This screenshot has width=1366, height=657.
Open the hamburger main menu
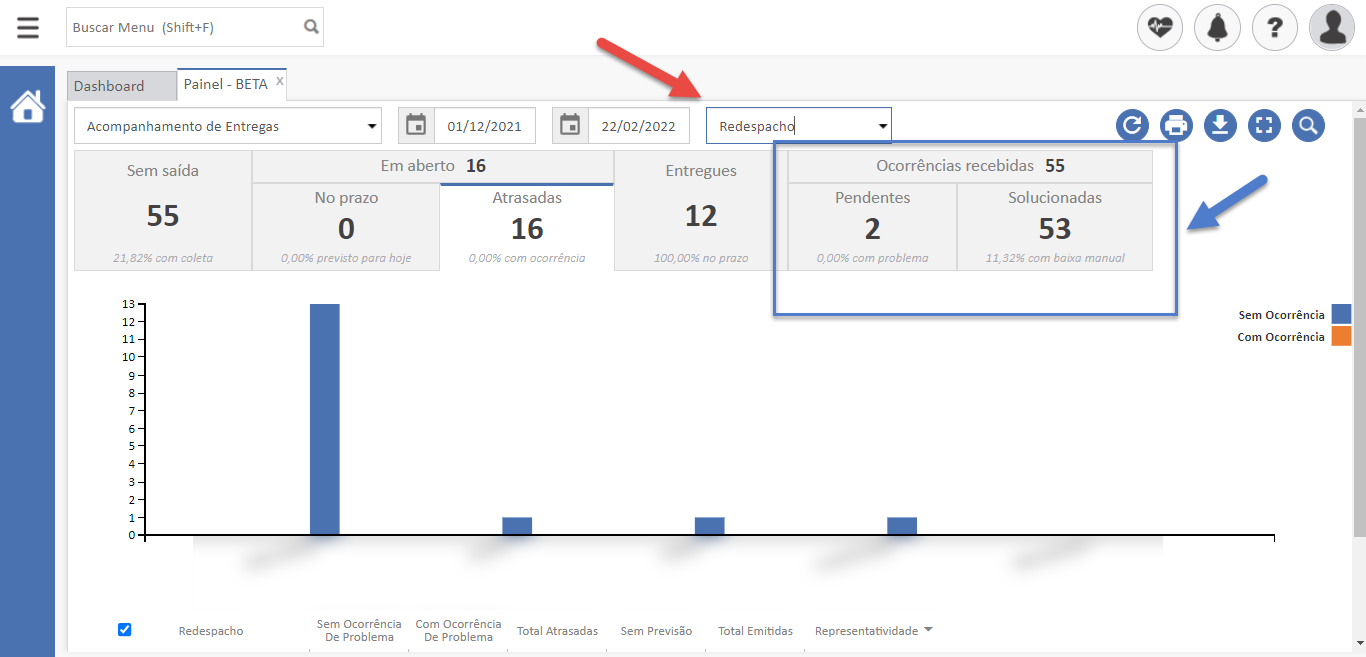point(28,27)
